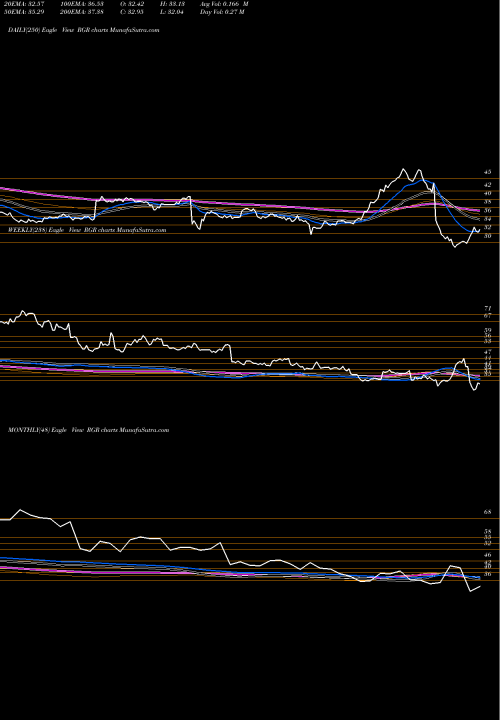Click the High price H: value
The height and width of the screenshot is (720, 500).
[174, 4]
